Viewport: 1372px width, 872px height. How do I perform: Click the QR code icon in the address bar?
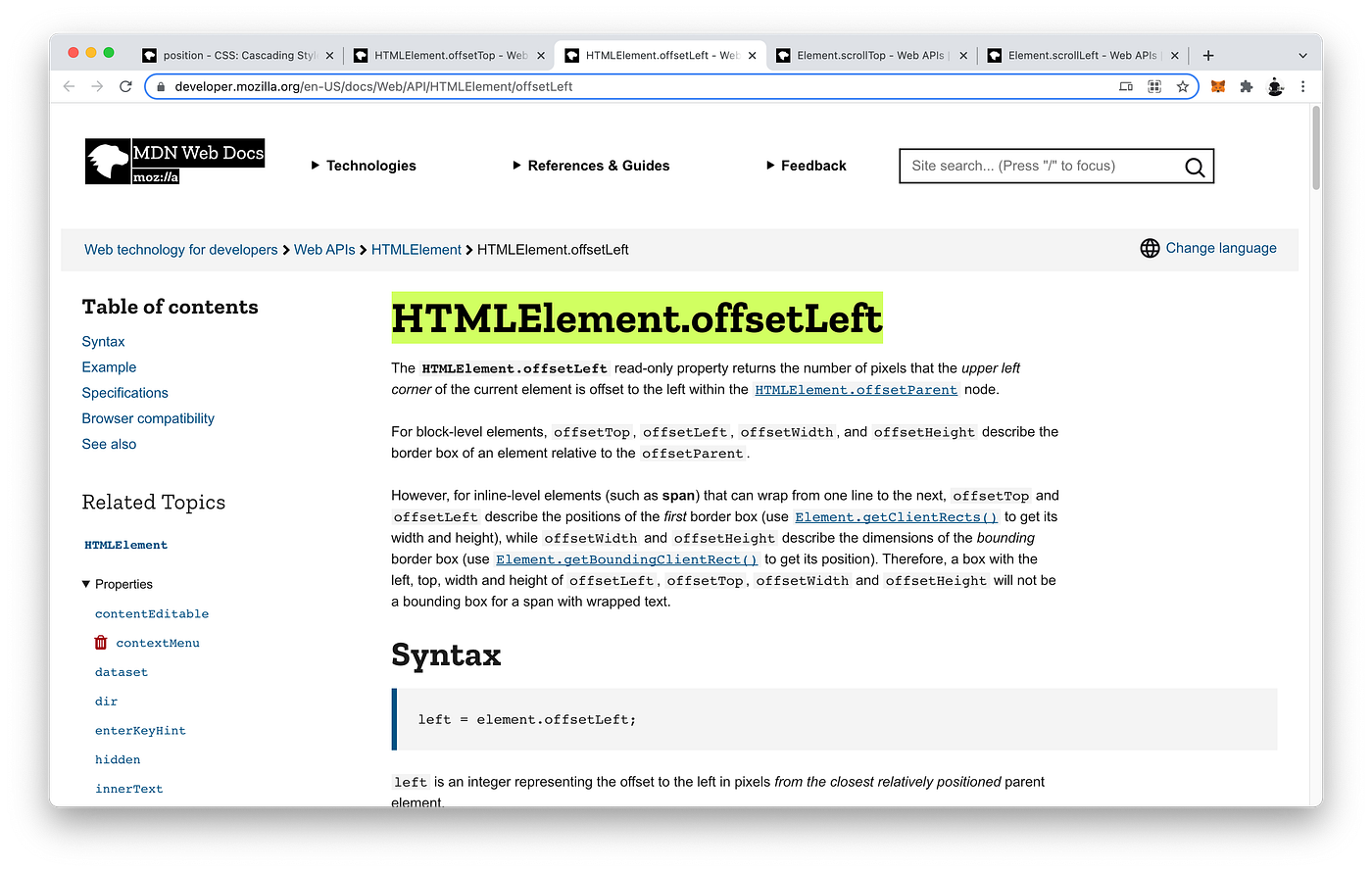tap(1153, 86)
